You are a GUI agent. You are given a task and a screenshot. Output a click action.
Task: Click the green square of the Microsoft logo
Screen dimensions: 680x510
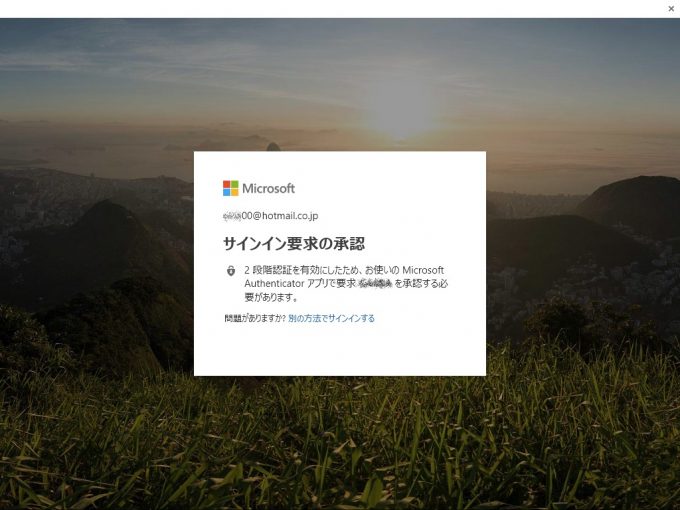235,184
